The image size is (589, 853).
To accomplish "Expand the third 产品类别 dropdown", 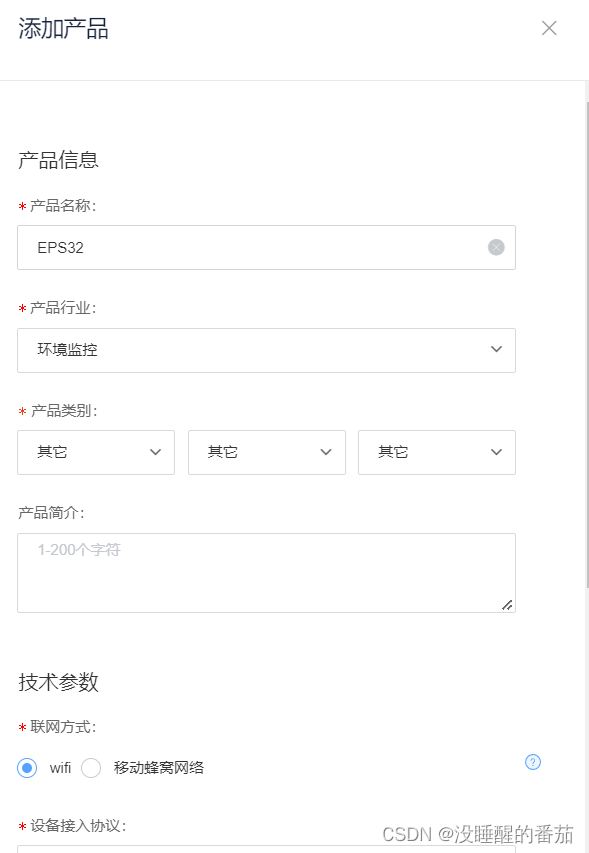I will click(436, 452).
